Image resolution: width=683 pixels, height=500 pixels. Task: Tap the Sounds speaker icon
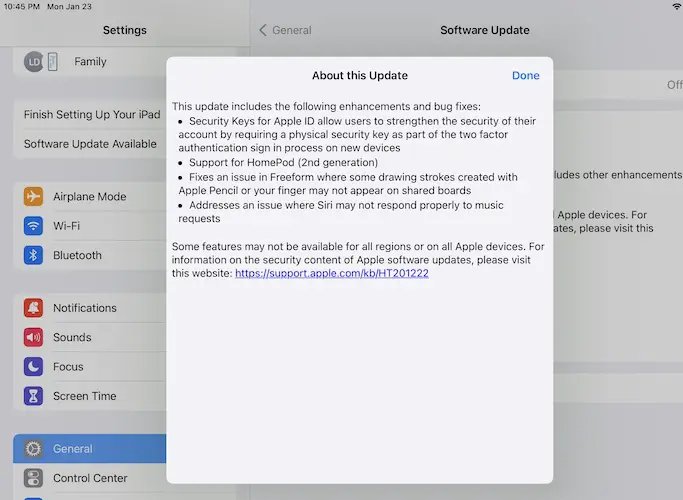pyautogui.click(x=34, y=338)
